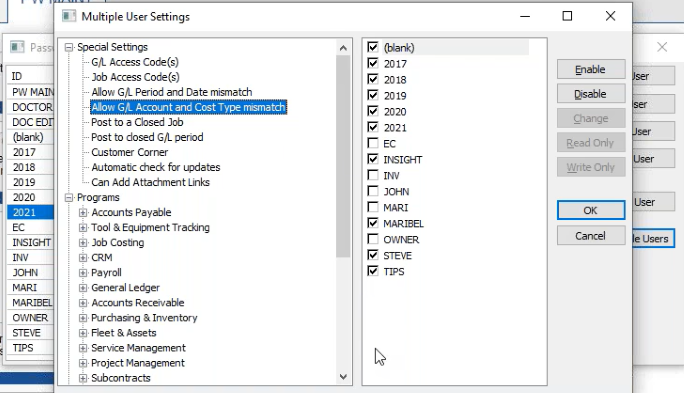The image size is (684, 393).
Task: Select DOCTOR row in Password window list
Action: (x=31, y=107)
